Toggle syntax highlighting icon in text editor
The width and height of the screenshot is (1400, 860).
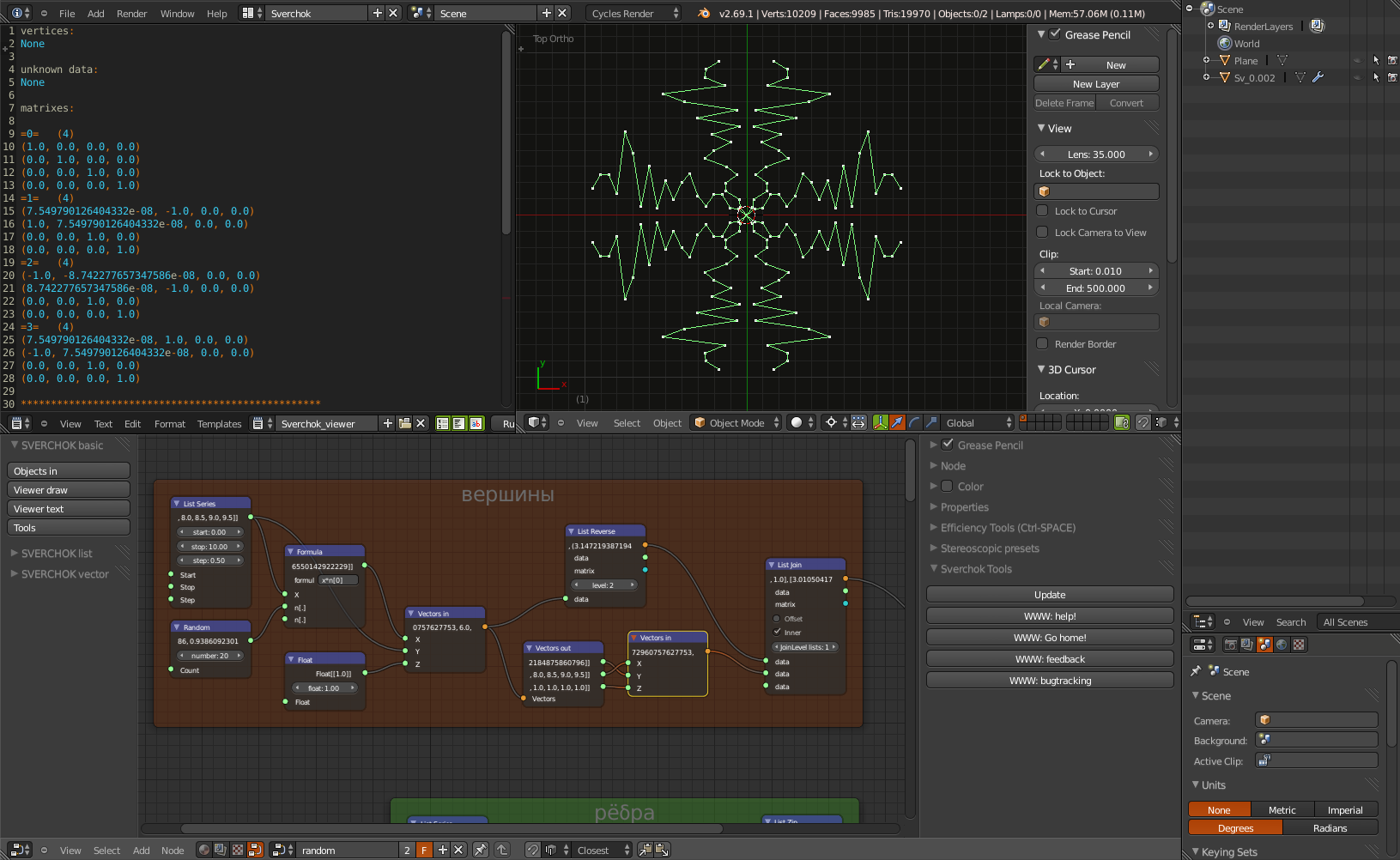pos(476,423)
